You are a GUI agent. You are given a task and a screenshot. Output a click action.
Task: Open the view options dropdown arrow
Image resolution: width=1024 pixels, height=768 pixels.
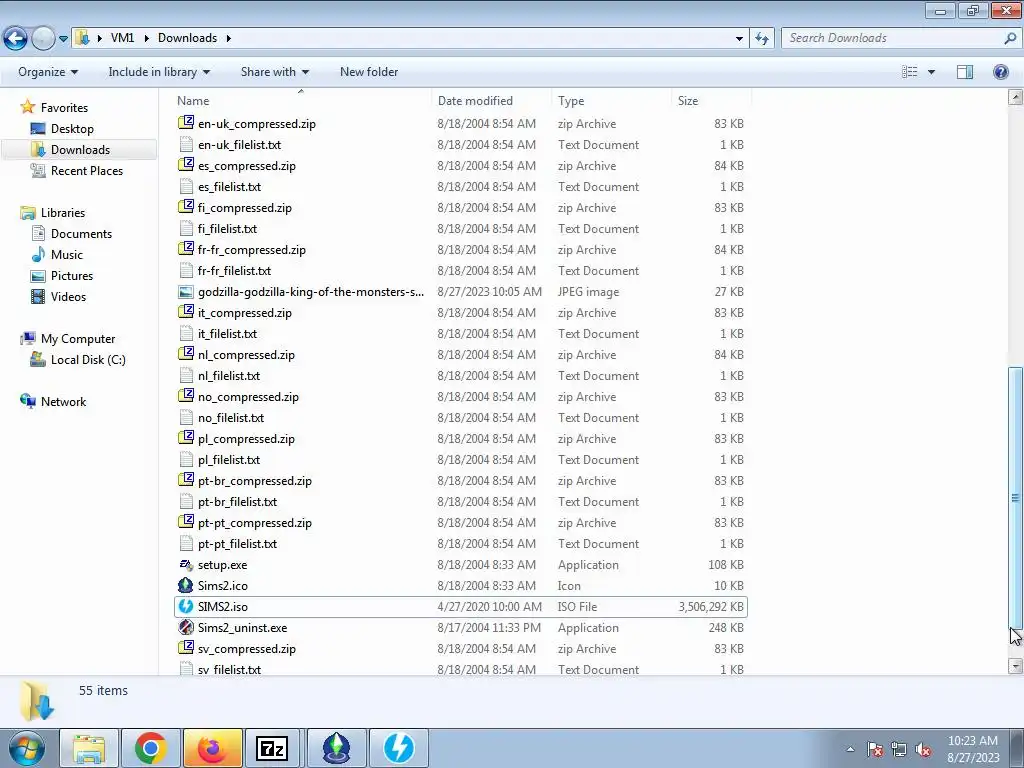(x=931, y=72)
